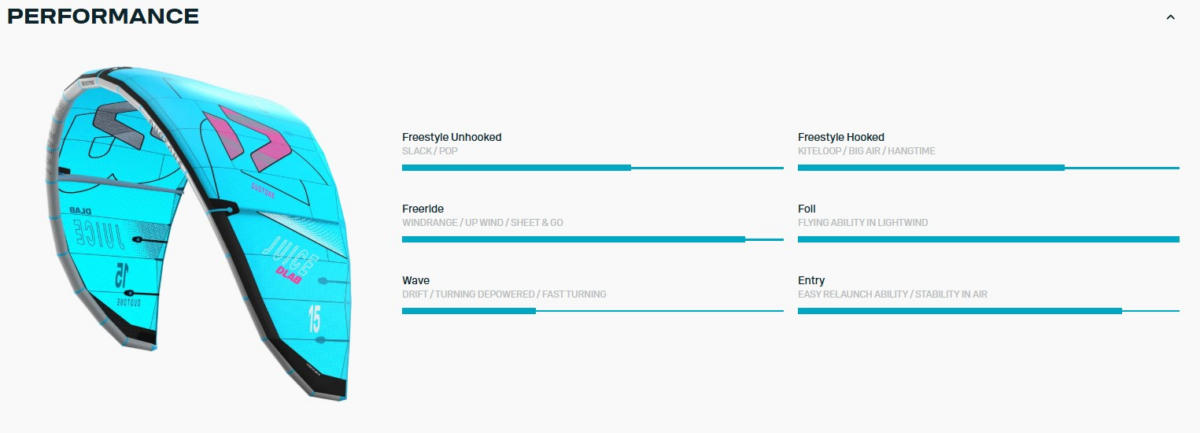Select the Foil label
This screenshot has width=1200, height=433.
tap(807, 208)
